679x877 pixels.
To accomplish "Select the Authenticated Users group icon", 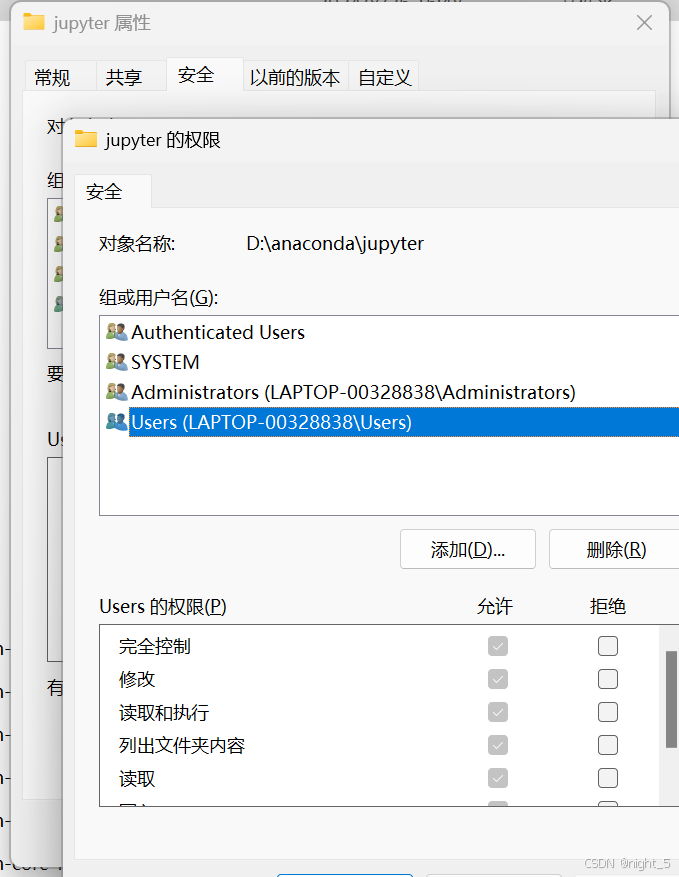I will tap(116, 332).
